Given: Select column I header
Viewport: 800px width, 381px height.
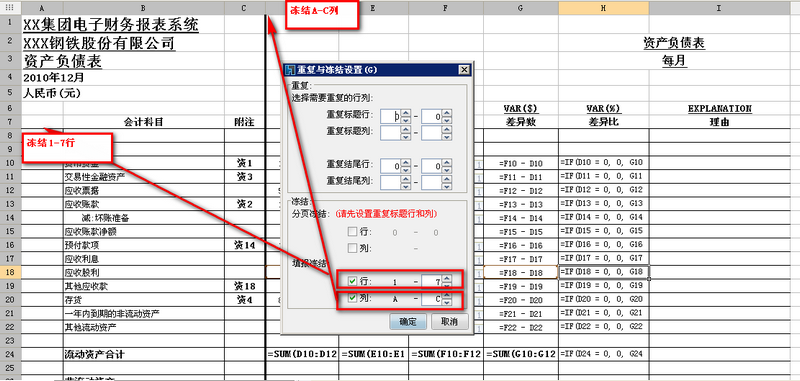Looking at the screenshot, I should tap(719, 8).
